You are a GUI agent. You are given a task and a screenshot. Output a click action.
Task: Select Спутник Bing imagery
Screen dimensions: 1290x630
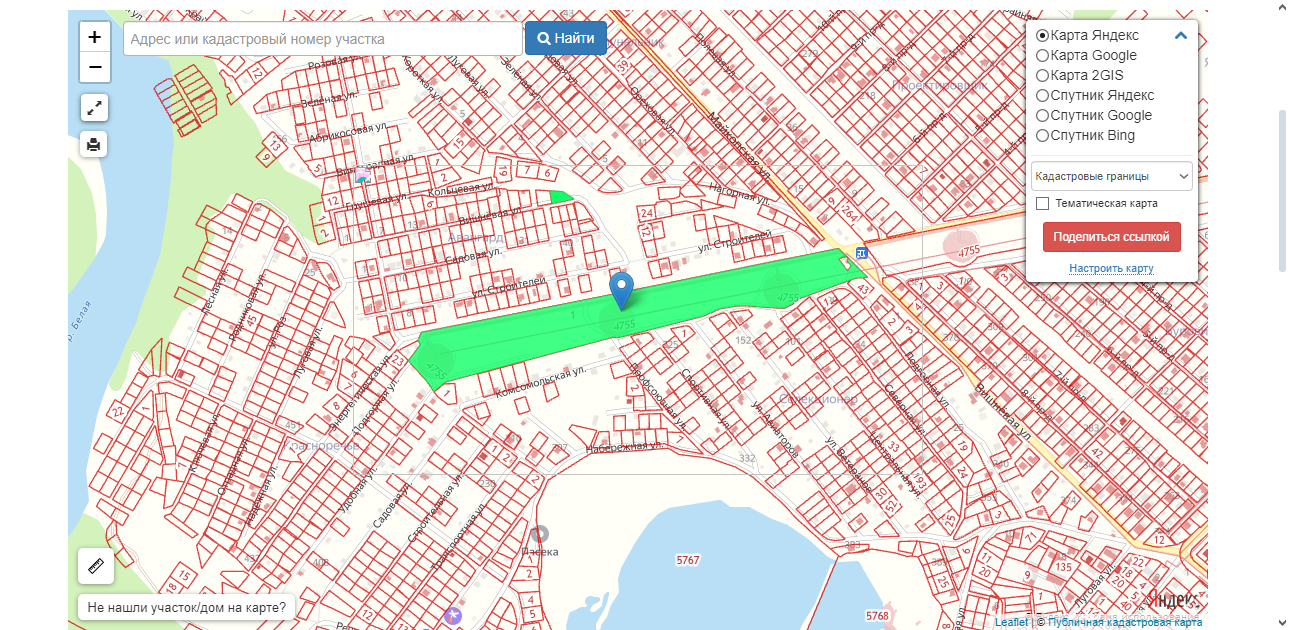pos(1042,136)
